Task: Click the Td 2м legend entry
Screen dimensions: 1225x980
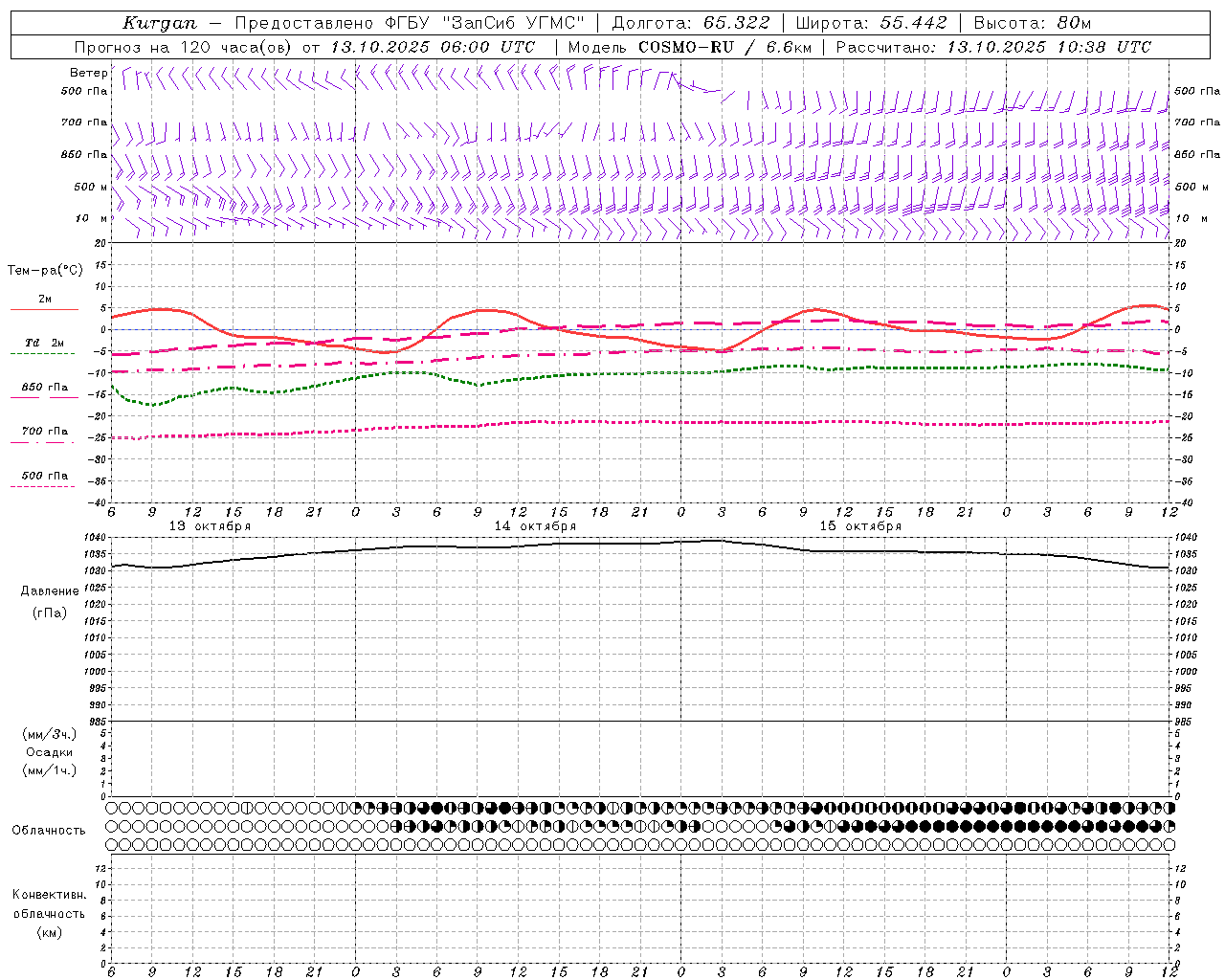Action: point(44,343)
